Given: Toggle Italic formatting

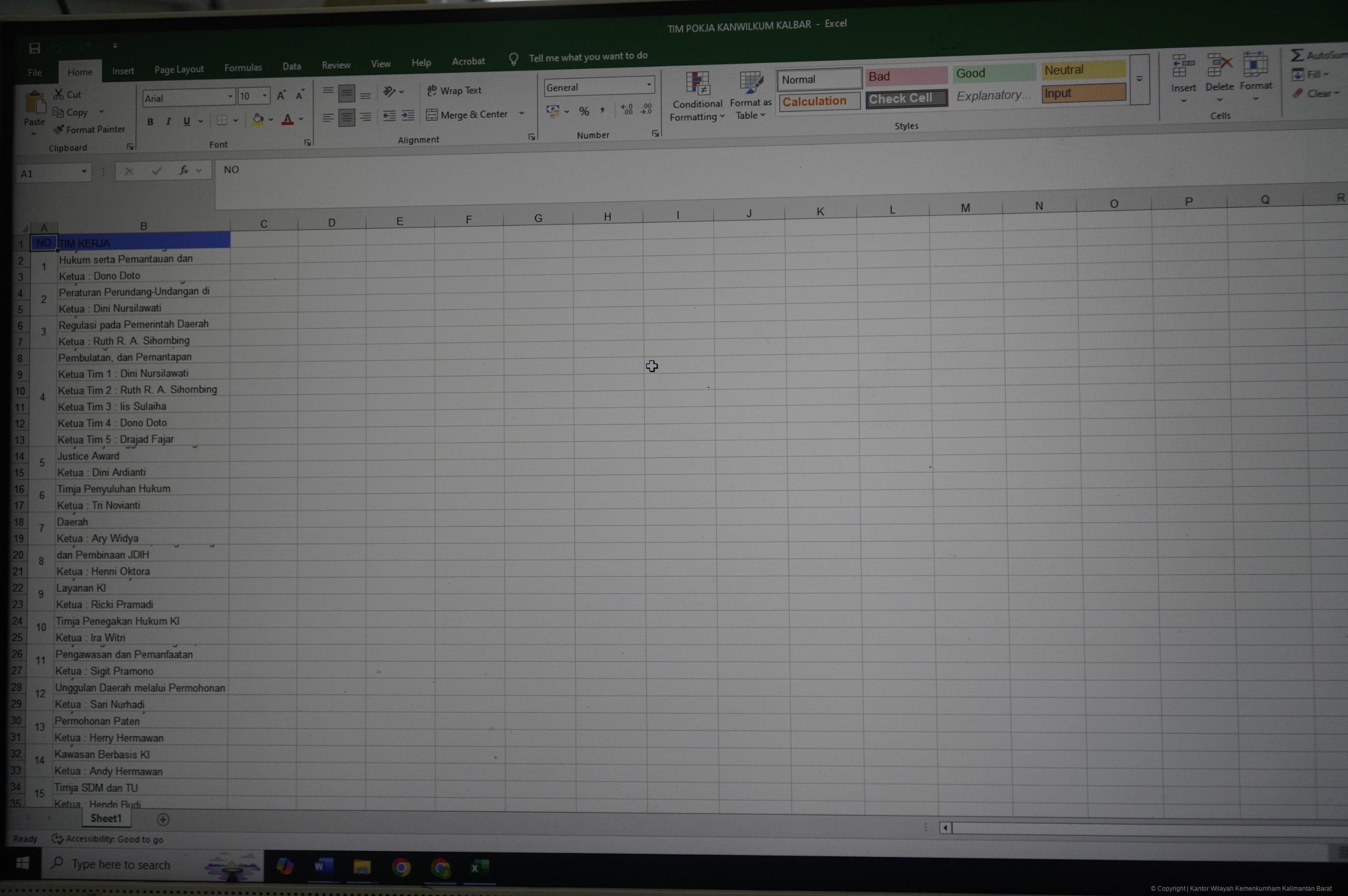Looking at the screenshot, I should point(168,121).
